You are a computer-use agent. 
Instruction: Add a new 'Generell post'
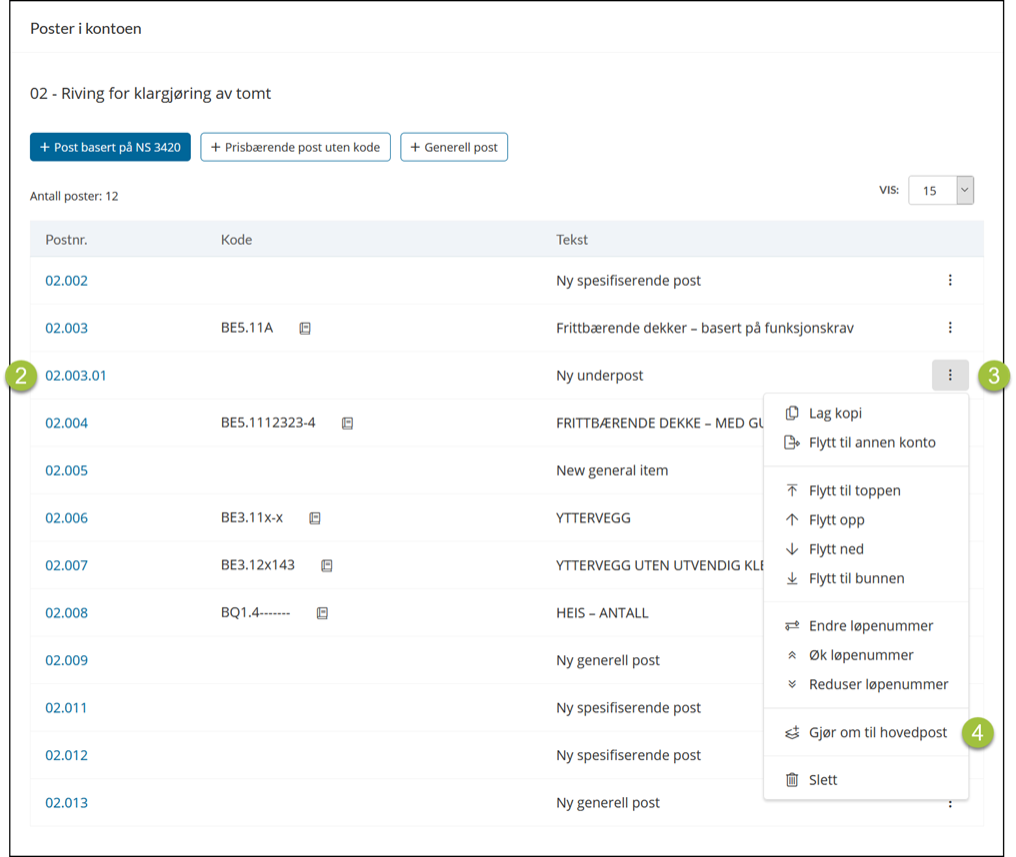pyautogui.click(x=454, y=147)
